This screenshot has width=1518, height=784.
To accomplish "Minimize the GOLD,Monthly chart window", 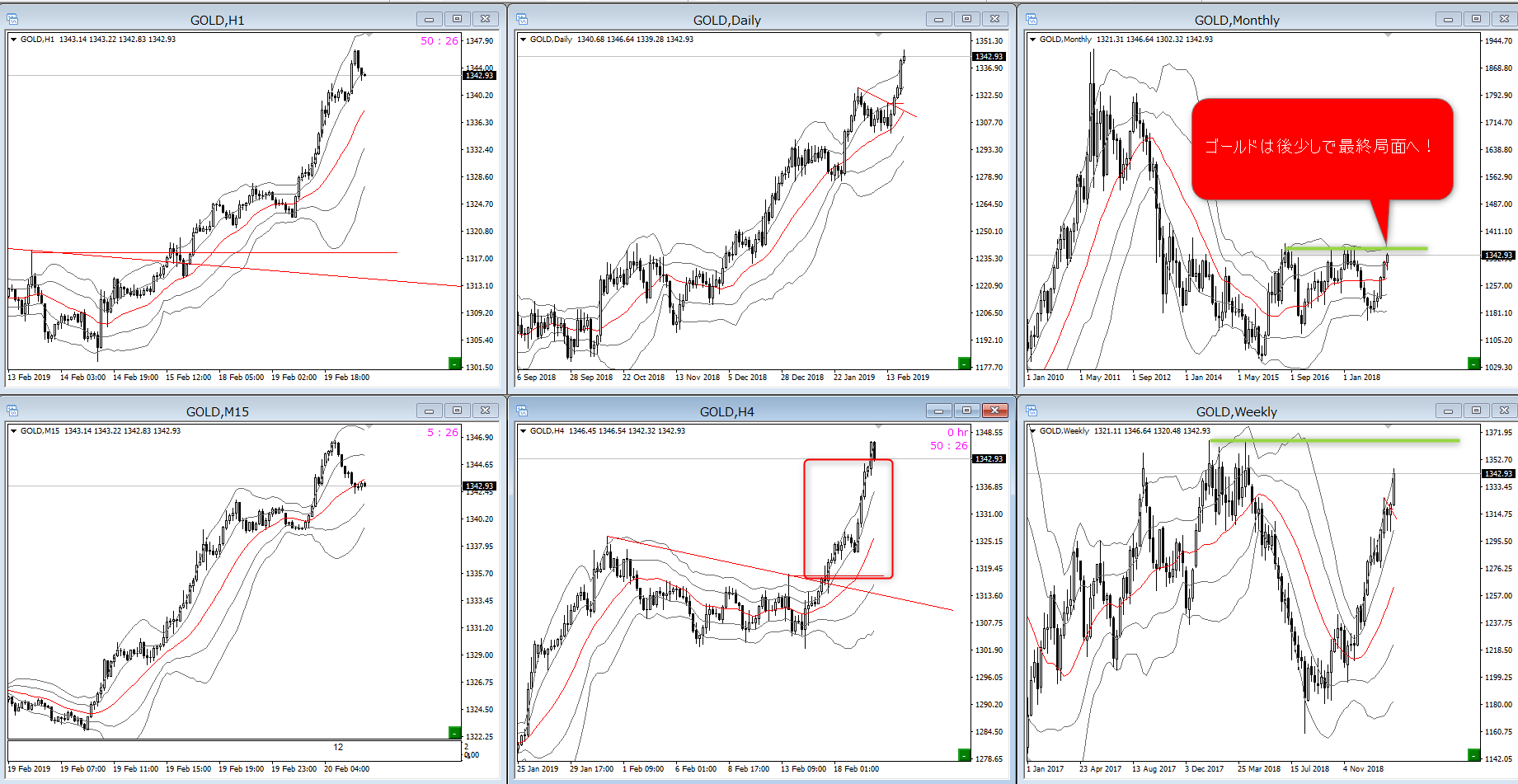I will click(x=1448, y=19).
